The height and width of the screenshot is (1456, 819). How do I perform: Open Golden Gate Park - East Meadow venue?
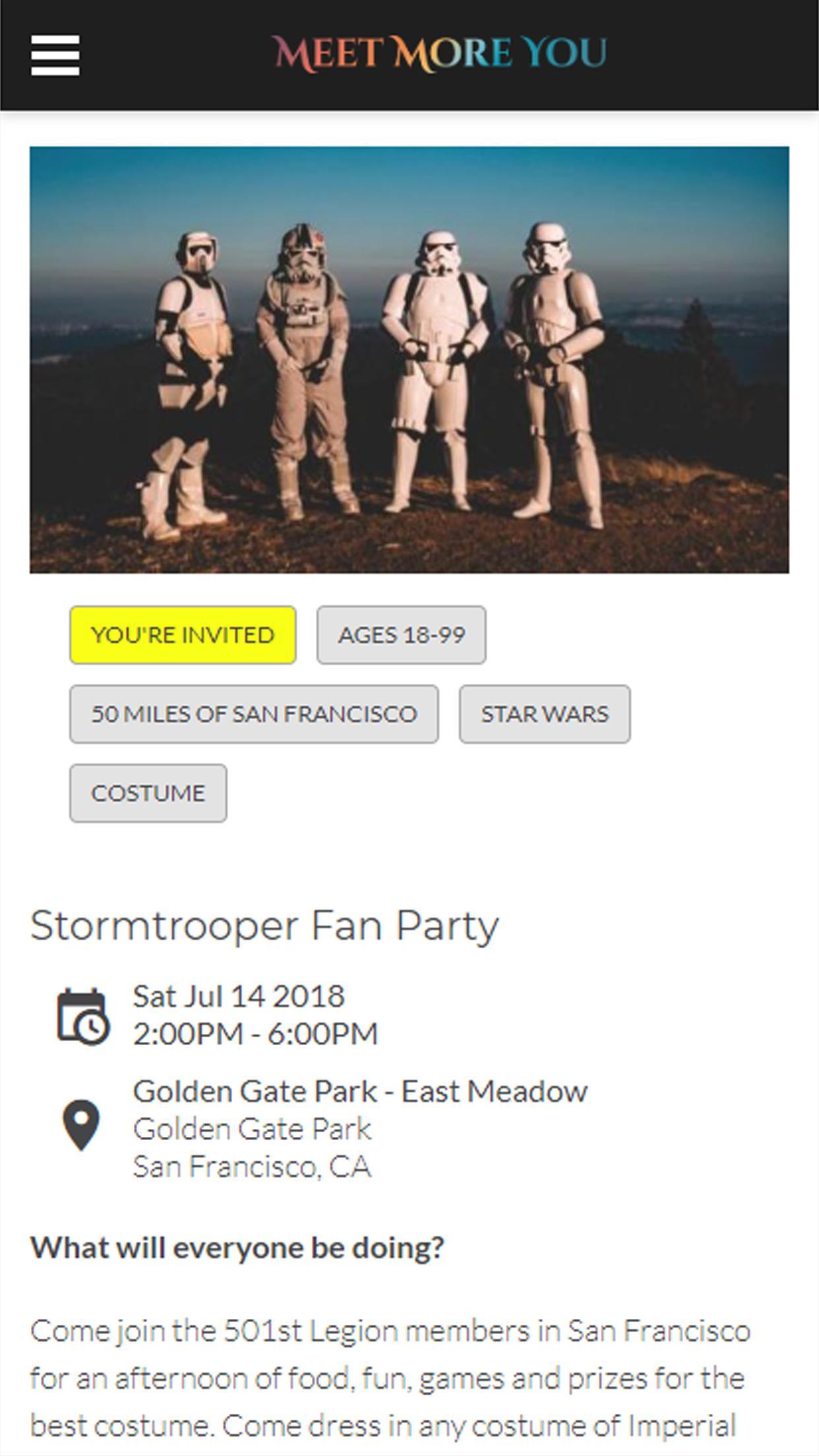pos(360,1092)
